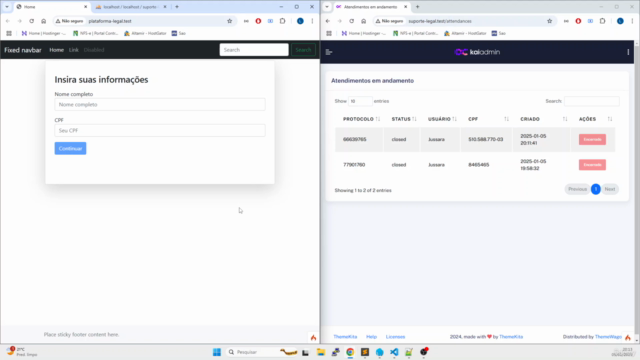Open the Help footer link
640x360 pixels.
pos(371,337)
